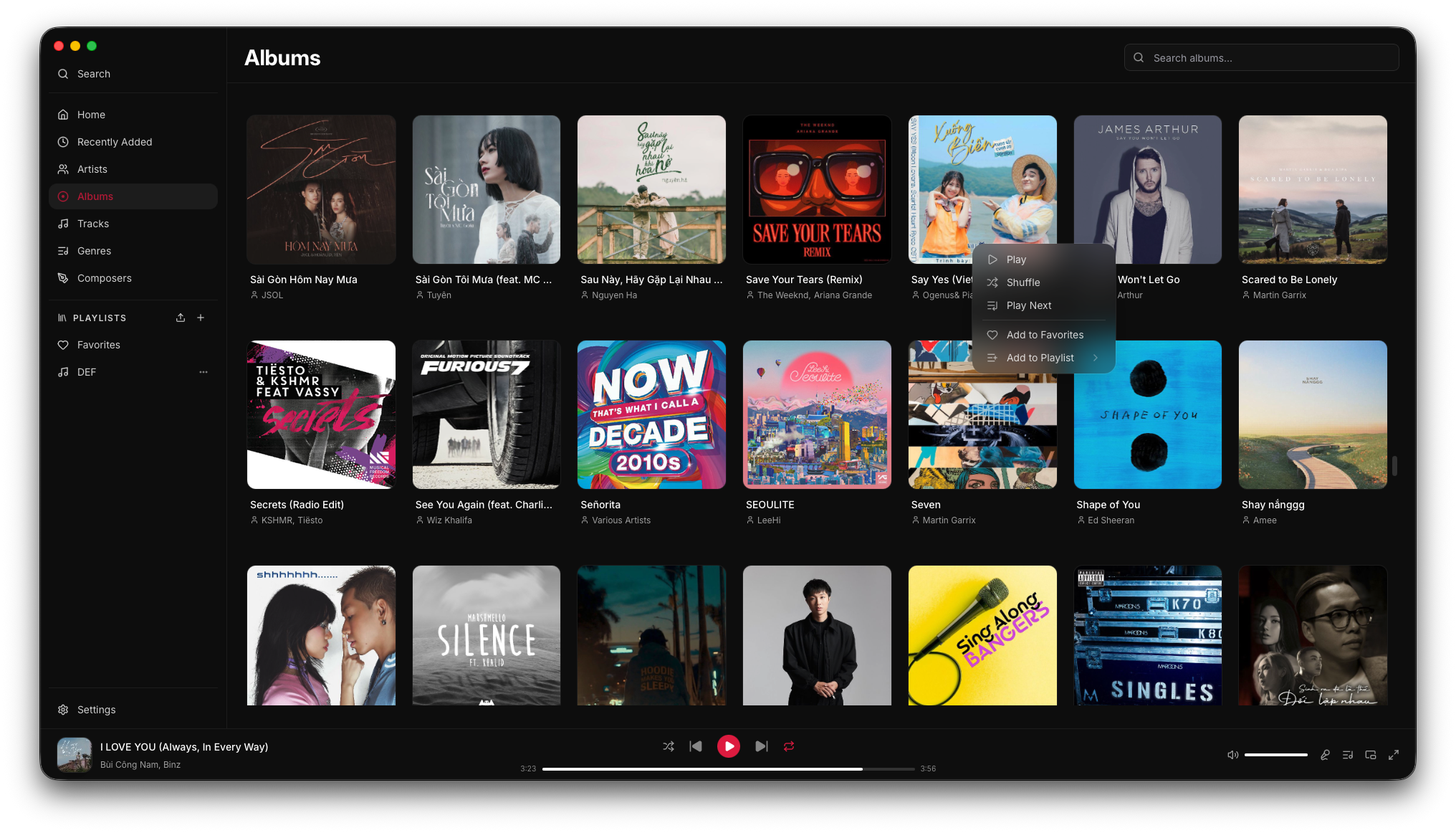1456x833 pixels.
Task: Select Albums in the sidebar
Action: point(133,196)
